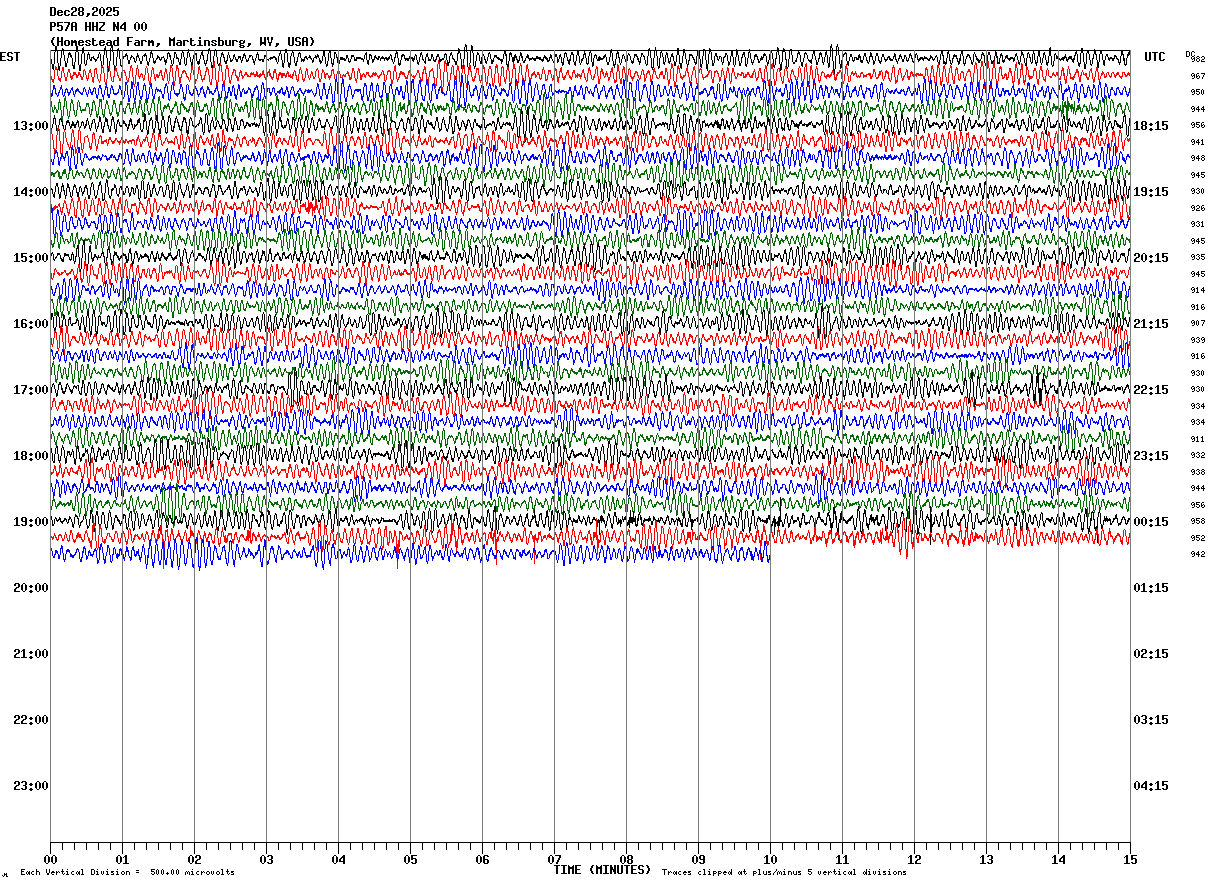This screenshot has width=1210, height=886.
Task: Click the DC offset value 941
Action: (x=1197, y=142)
